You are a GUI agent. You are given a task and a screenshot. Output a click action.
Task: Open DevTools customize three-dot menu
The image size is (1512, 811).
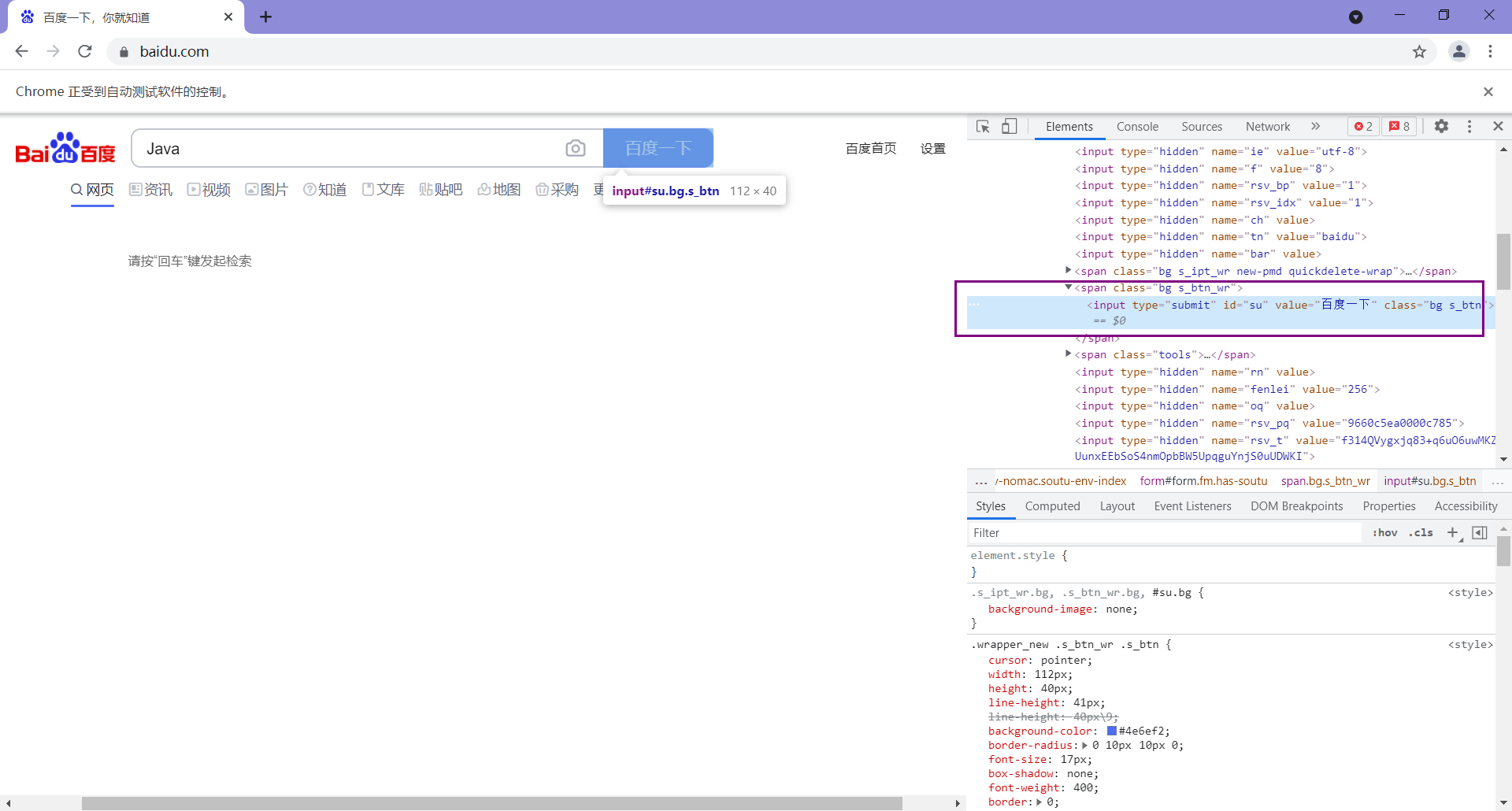click(1469, 127)
